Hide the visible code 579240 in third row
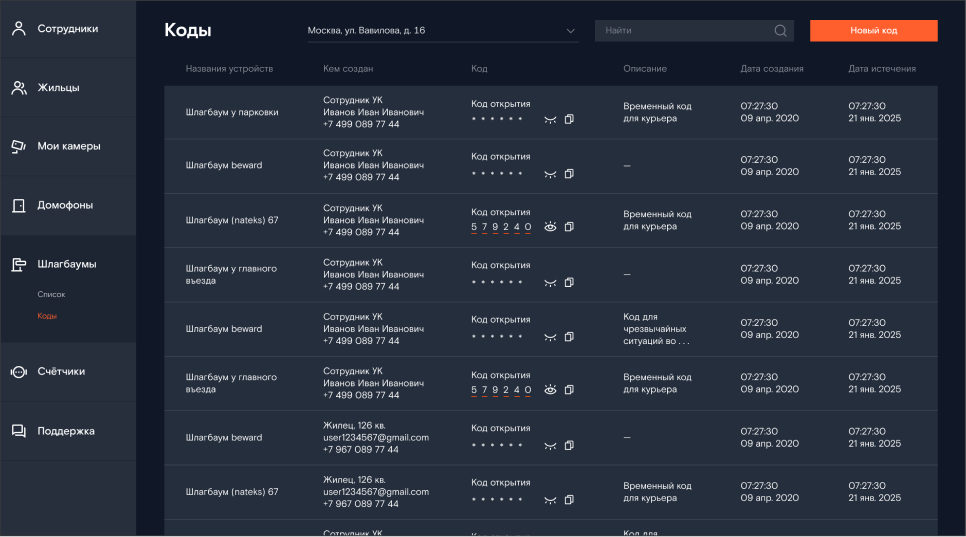966x537 pixels. point(550,227)
